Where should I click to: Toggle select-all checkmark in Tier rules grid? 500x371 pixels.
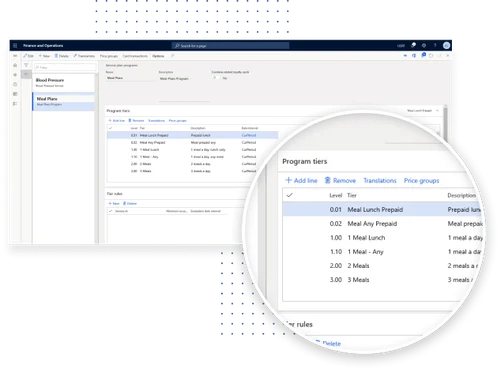[x=111, y=211]
